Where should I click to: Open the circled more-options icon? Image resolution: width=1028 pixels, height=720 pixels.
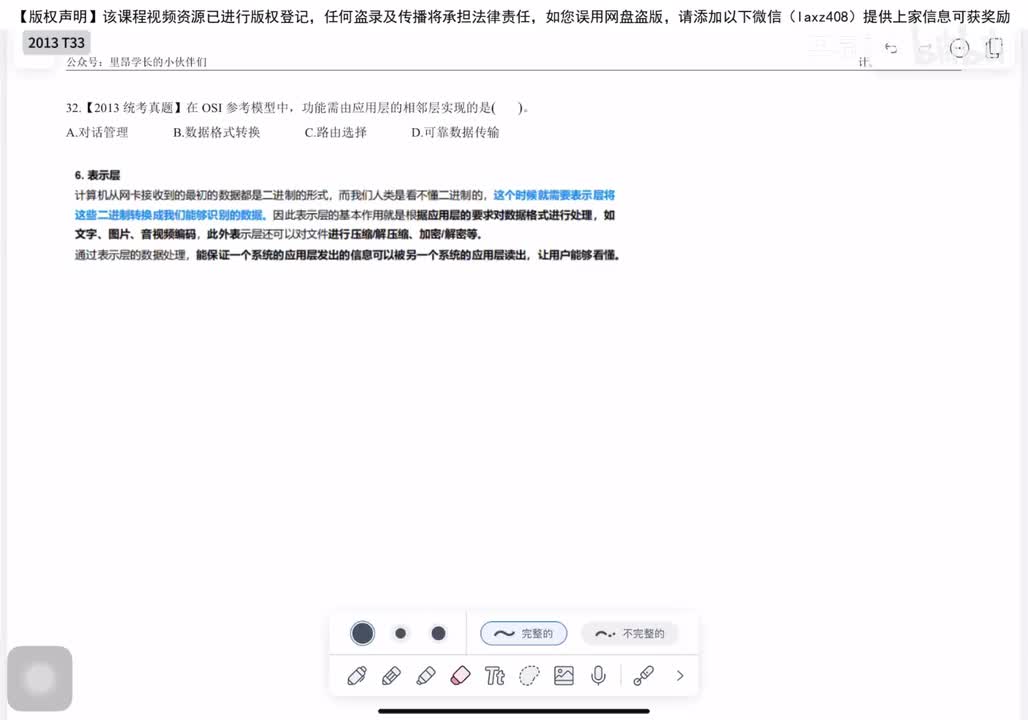tap(959, 48)
